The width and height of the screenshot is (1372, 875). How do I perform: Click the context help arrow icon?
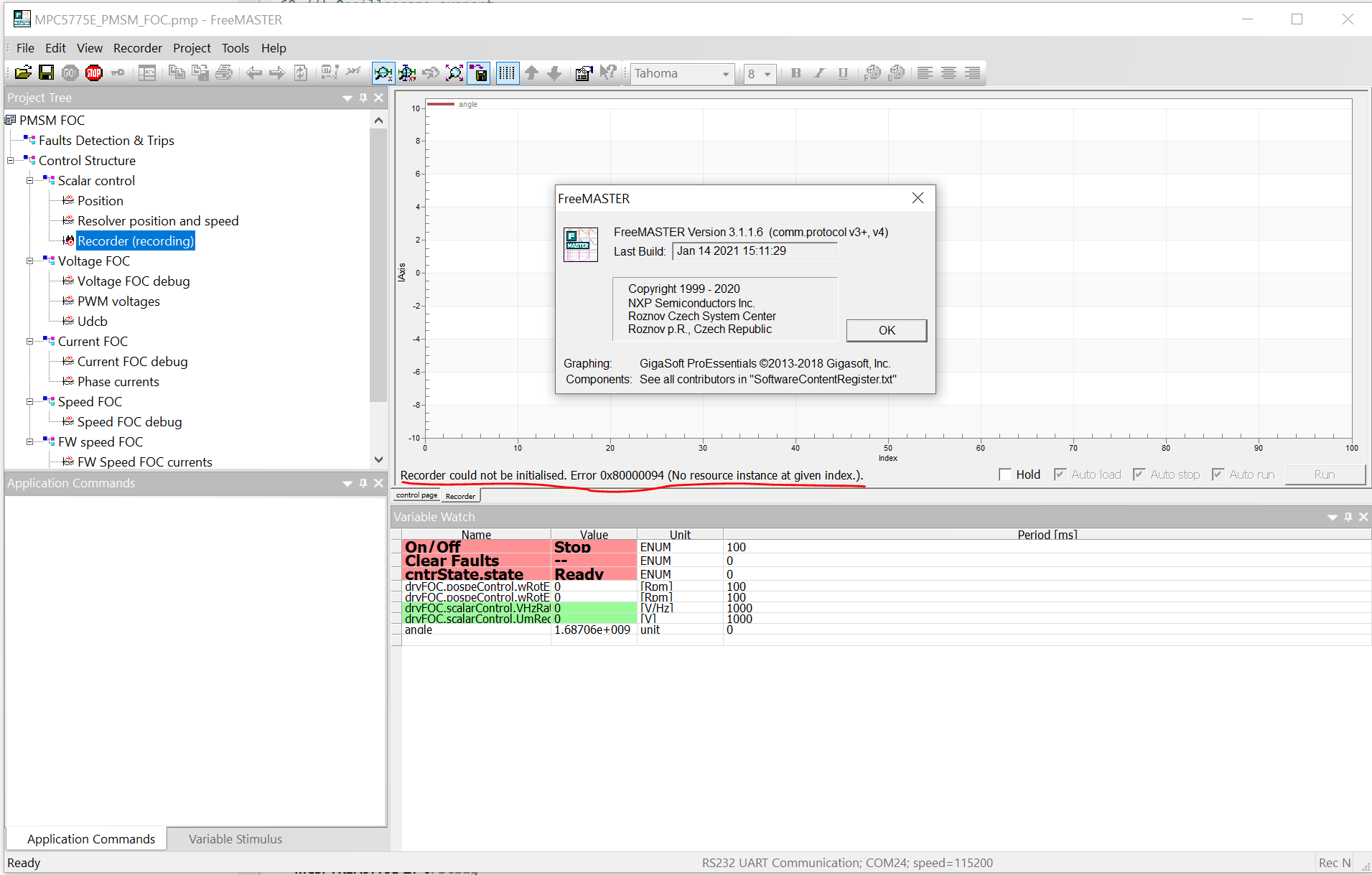[608, 72]
